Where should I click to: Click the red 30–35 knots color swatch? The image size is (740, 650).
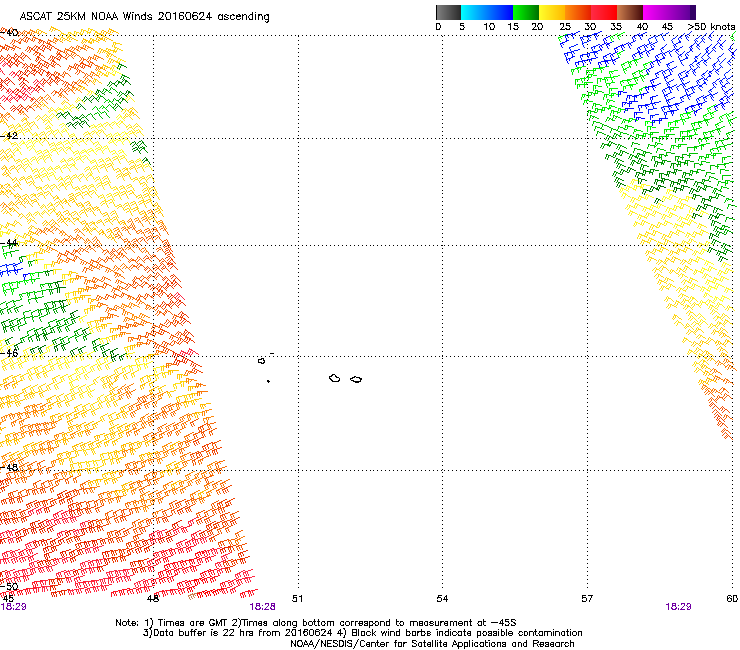[x=604, y=12]
